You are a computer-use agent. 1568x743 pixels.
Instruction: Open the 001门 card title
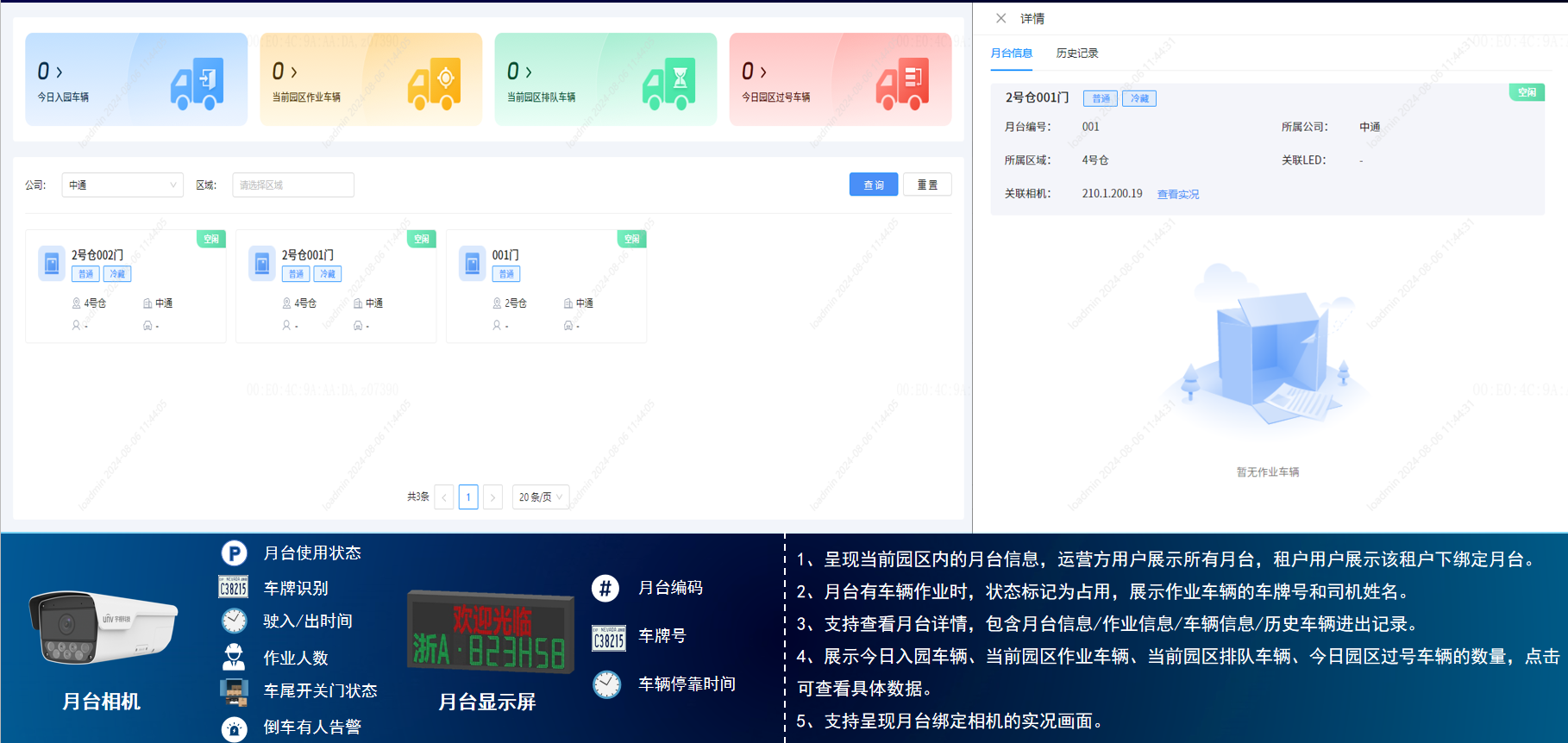click(x=505, y=255)
